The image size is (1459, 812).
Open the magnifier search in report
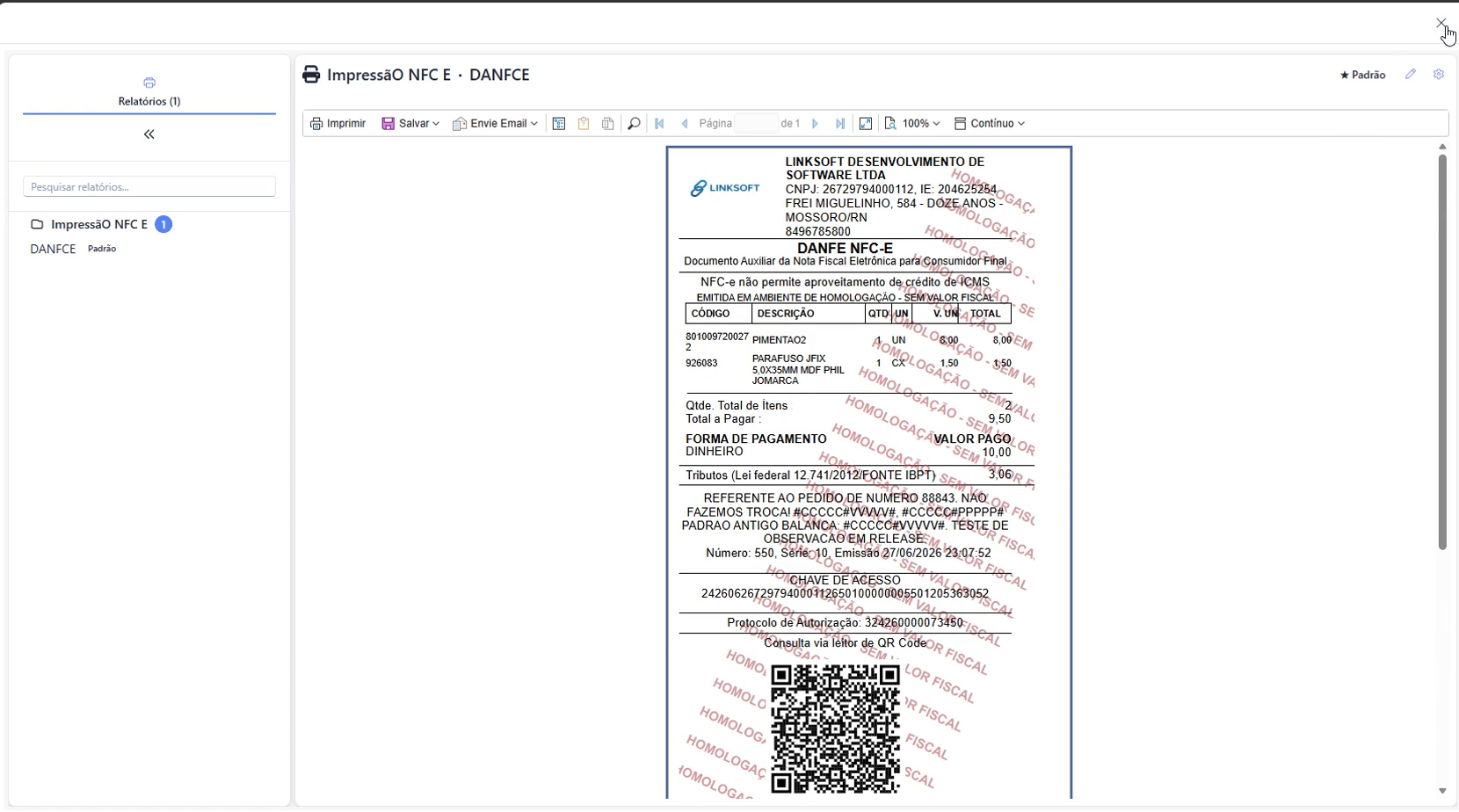coord(634,124)
